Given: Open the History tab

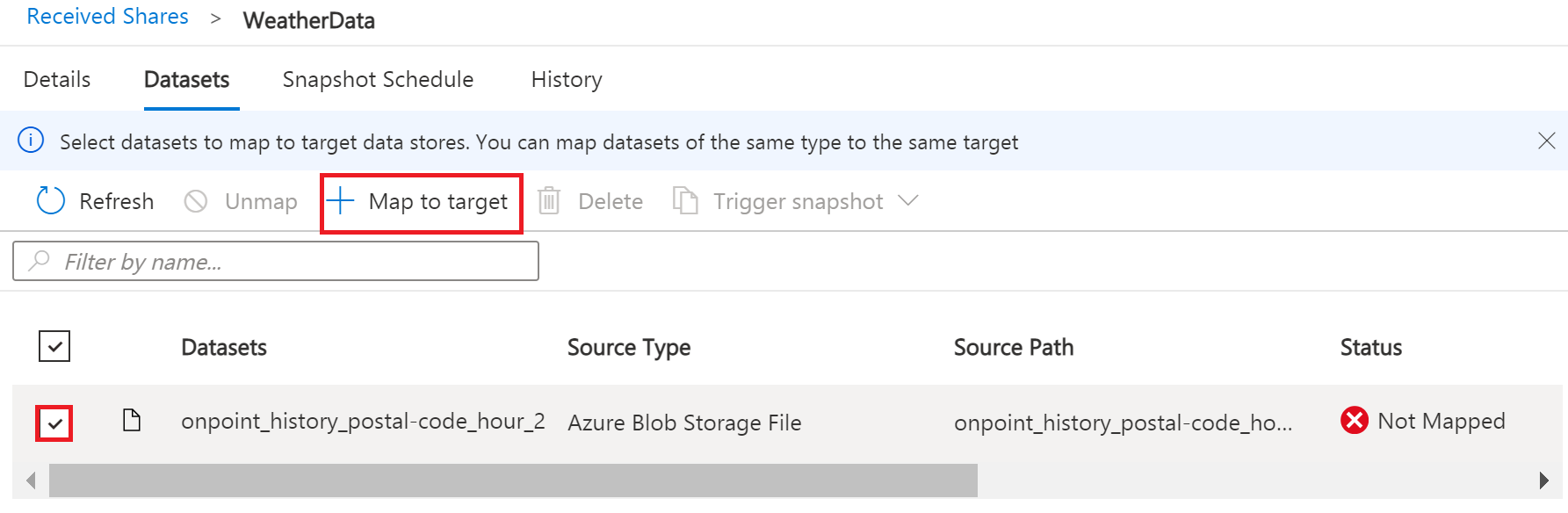Looking at the screenshot, I should tap(566, 79).
